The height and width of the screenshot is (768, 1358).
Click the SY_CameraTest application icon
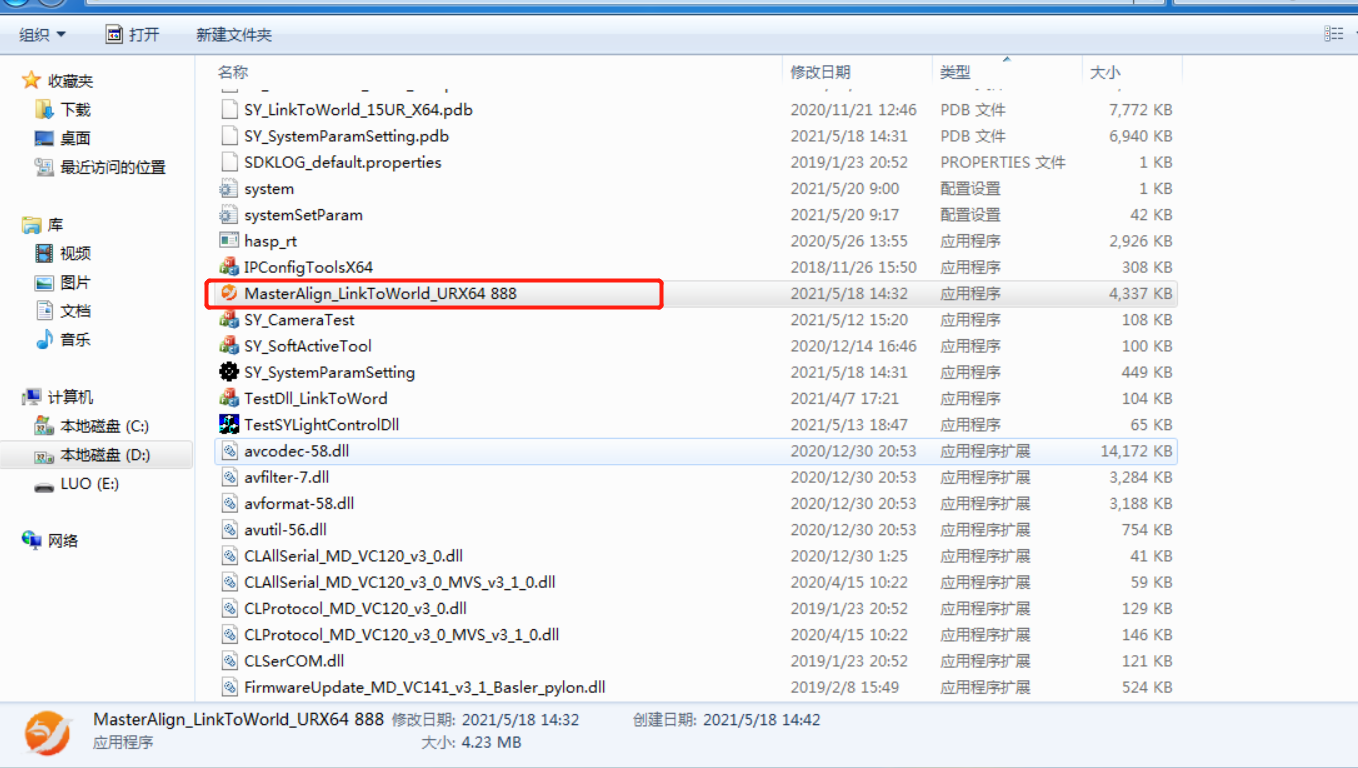(x=229, y=320)
